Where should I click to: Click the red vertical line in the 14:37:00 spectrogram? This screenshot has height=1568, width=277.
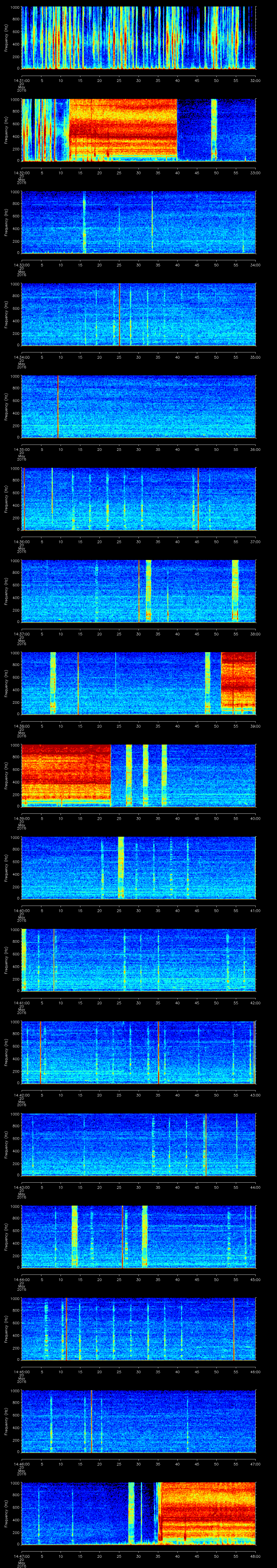point(139,591)
